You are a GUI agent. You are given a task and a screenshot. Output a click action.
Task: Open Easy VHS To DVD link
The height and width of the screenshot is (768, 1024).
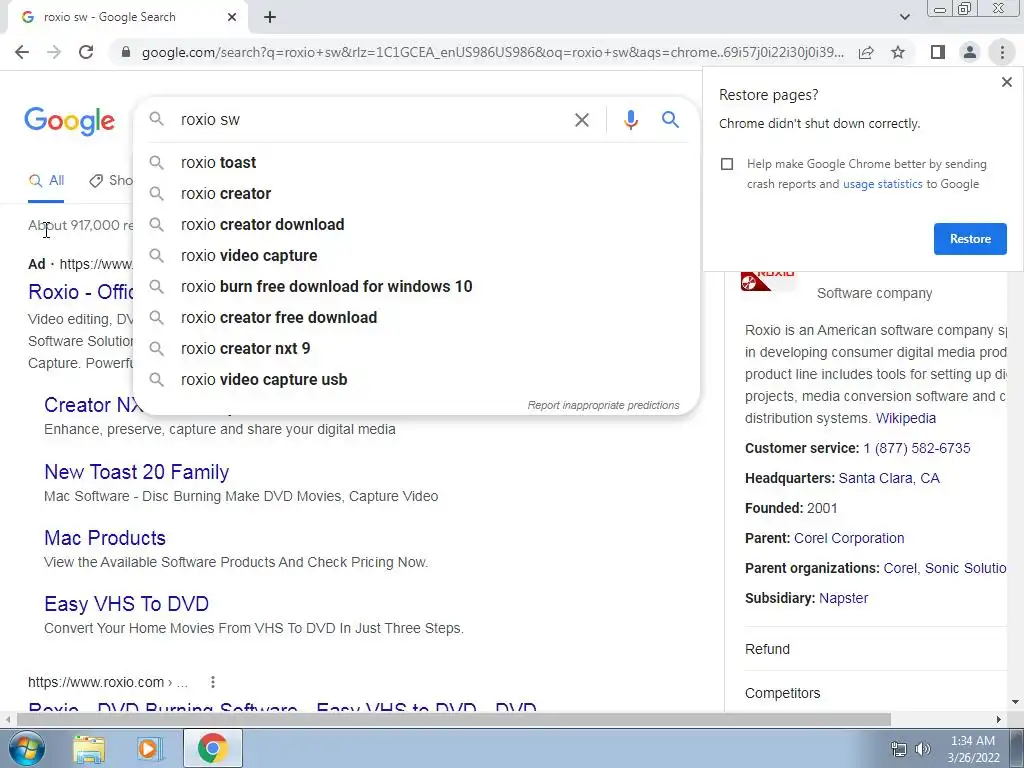[126, 604]
